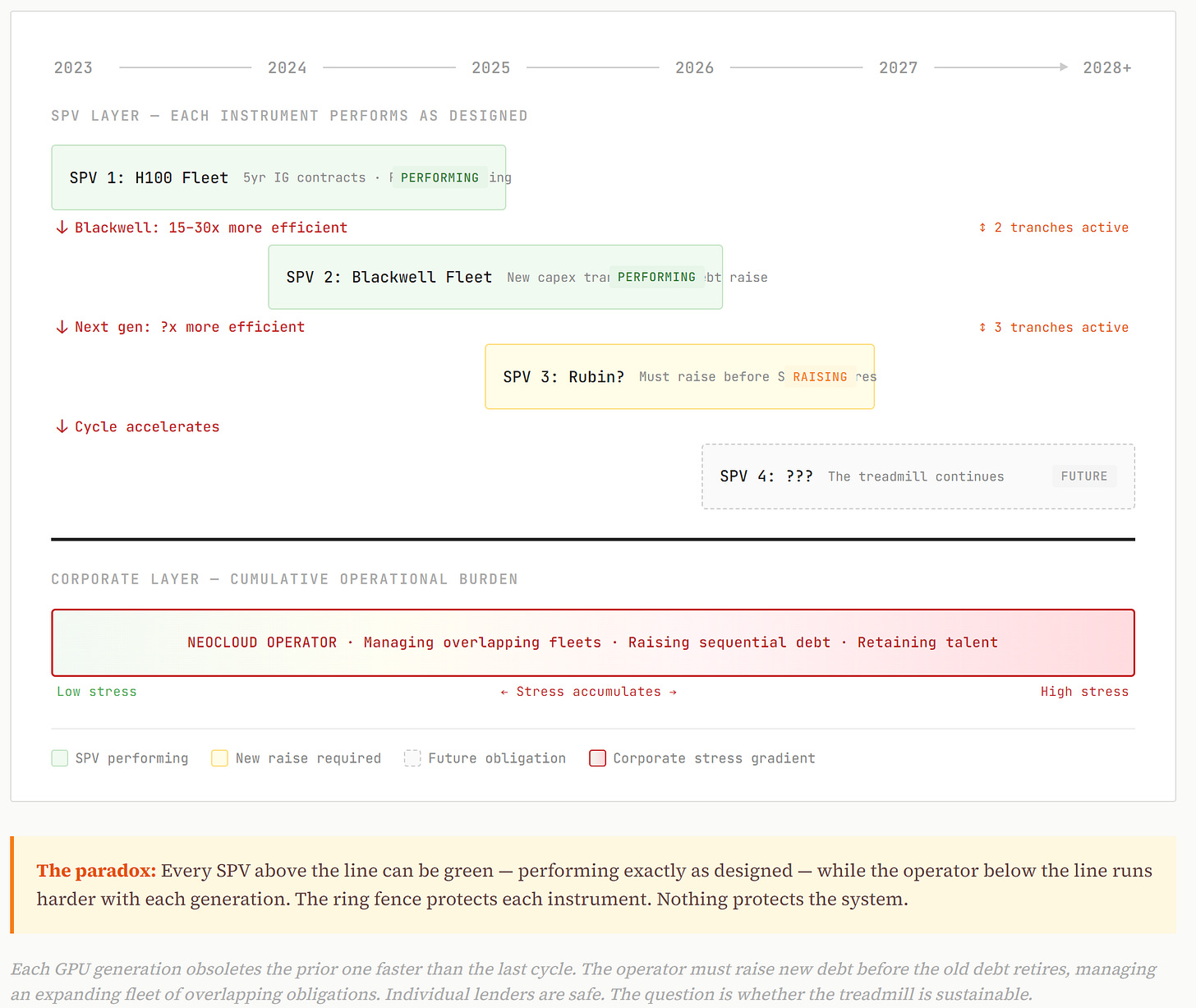Click the 'Future obligation' legend label
The image size is (1196, 1008).
point(497,758)
